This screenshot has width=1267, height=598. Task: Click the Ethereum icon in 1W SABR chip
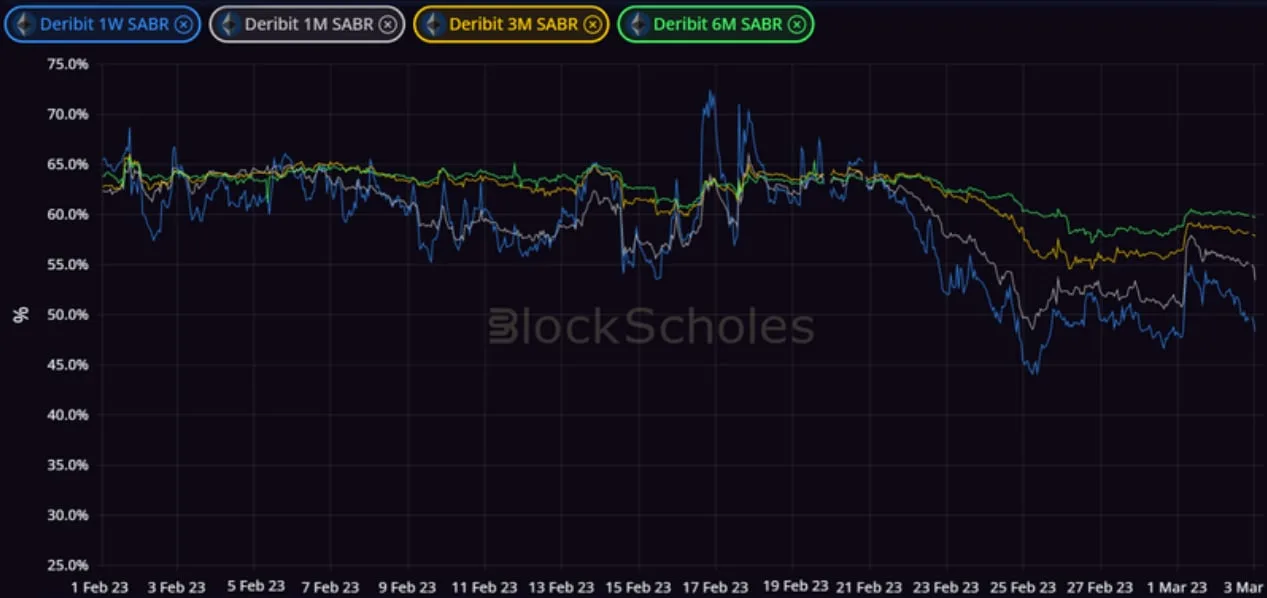tap(25, 25)
